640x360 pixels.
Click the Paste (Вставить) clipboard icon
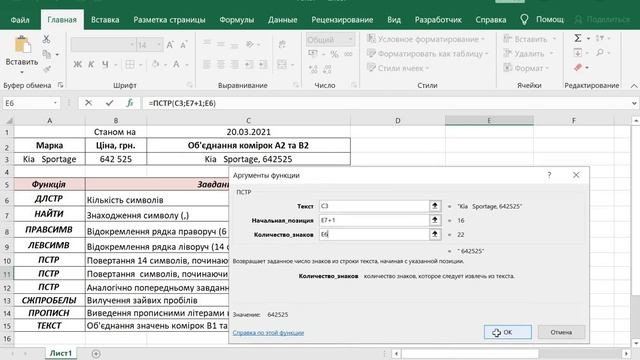click(23, 45)
